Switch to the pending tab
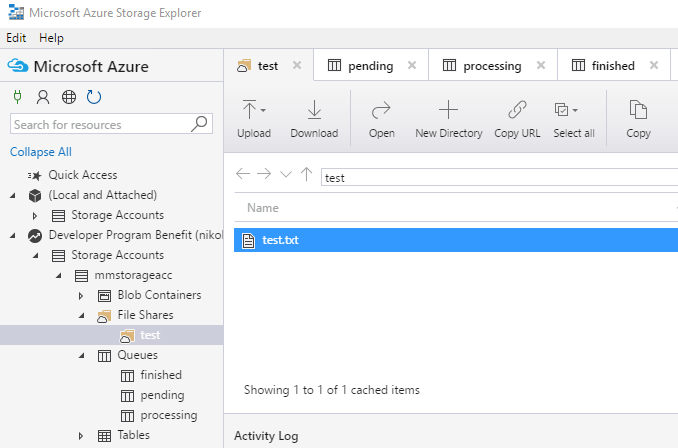The width and height of the screenshot is (678, 448). click(371, 66)
